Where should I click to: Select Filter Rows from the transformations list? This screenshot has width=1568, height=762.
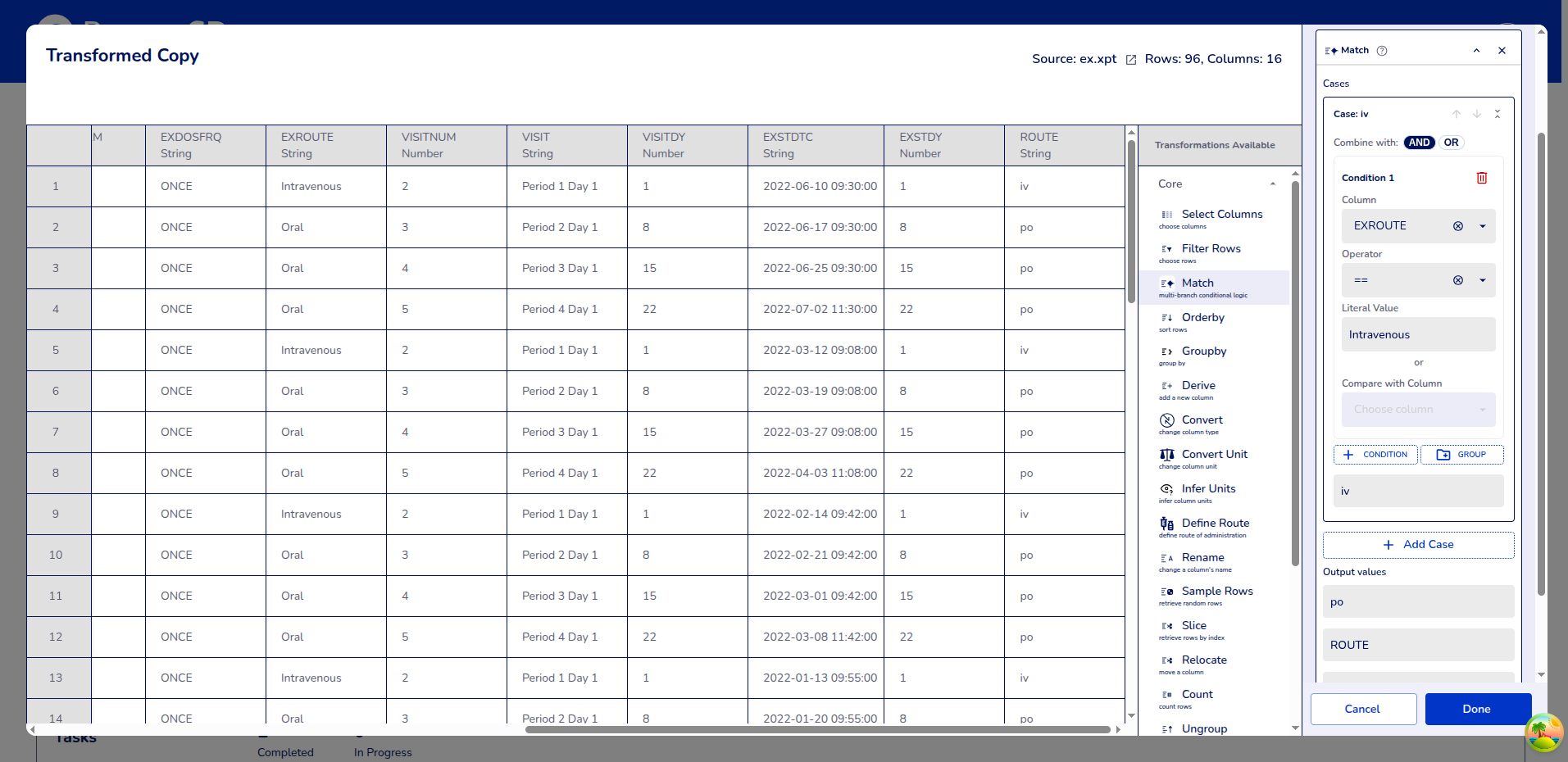[x=1211, y=249]
